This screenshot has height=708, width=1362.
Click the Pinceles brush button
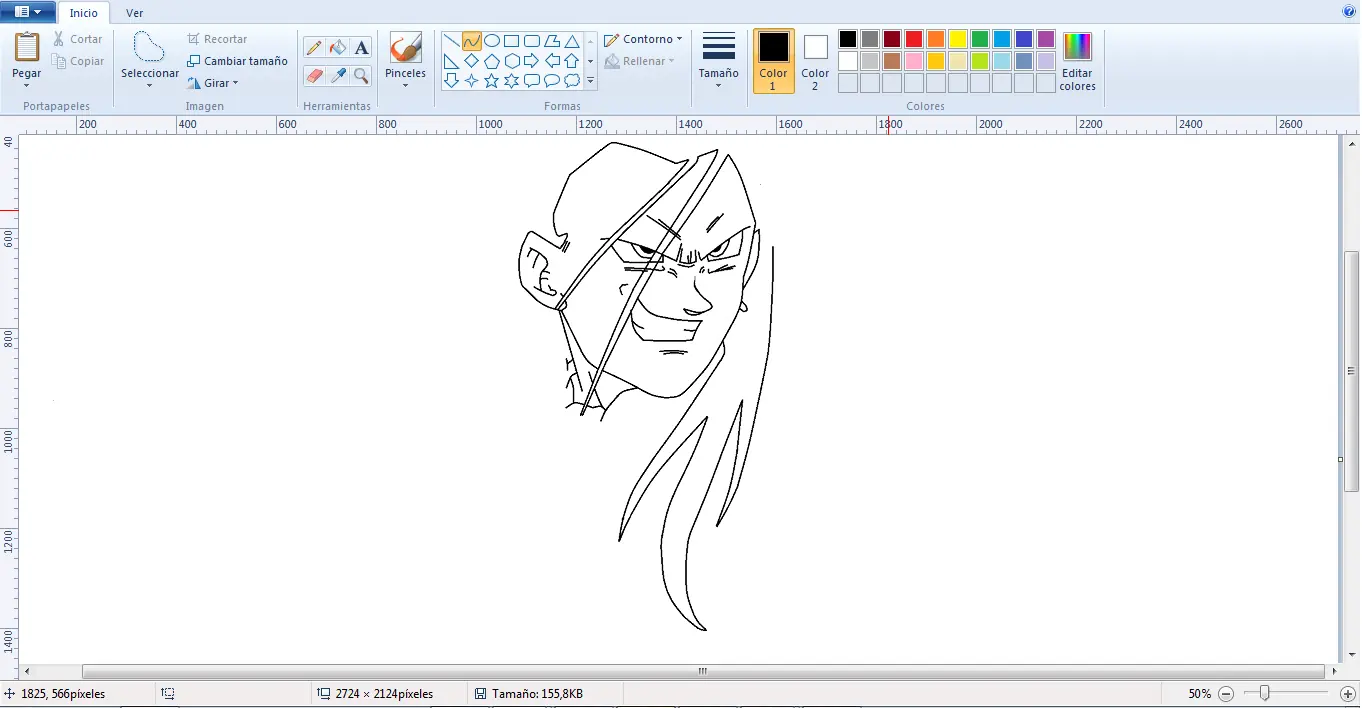tap(406, 47)
